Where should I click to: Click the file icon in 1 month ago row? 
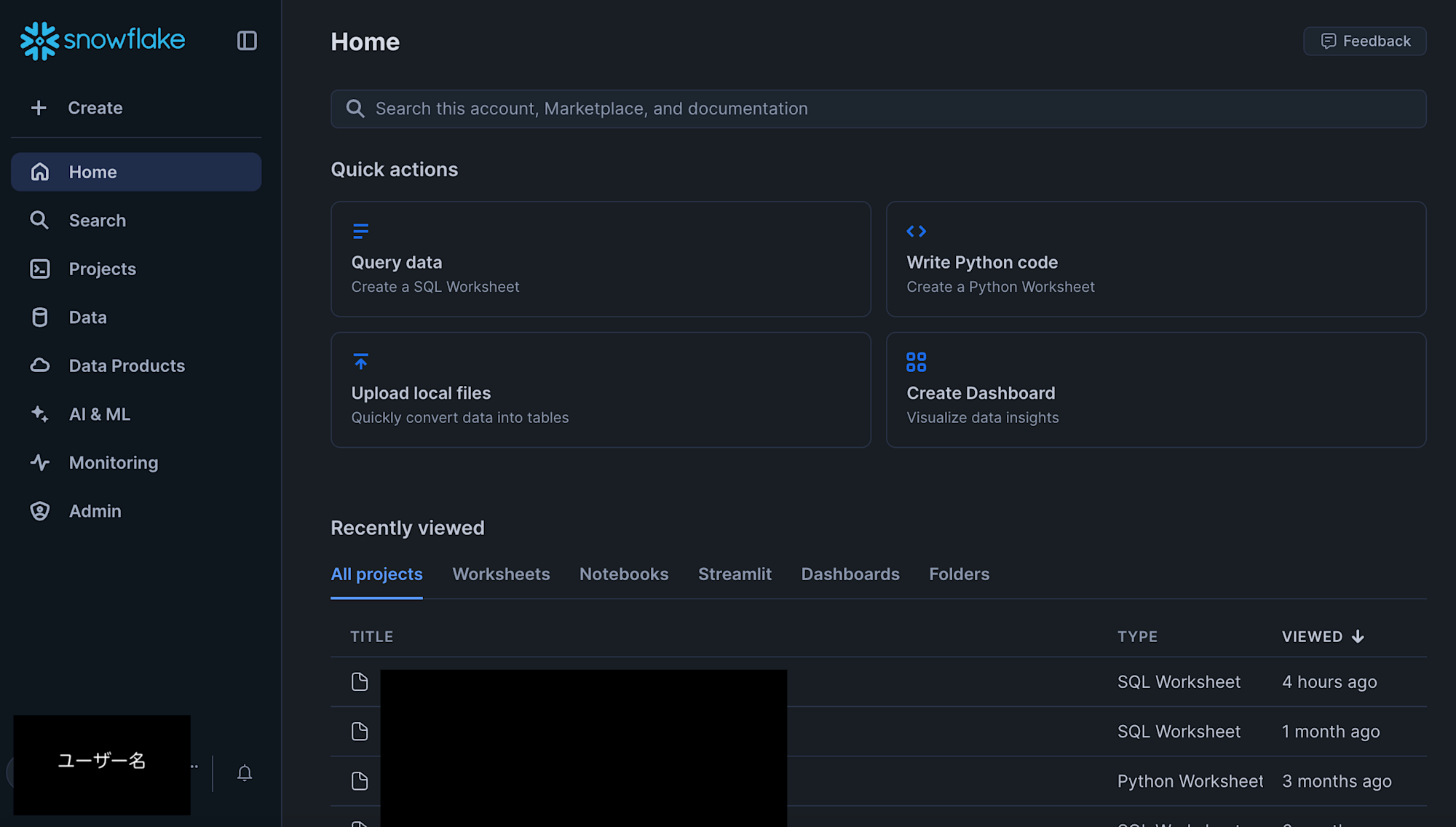point(360,731)
